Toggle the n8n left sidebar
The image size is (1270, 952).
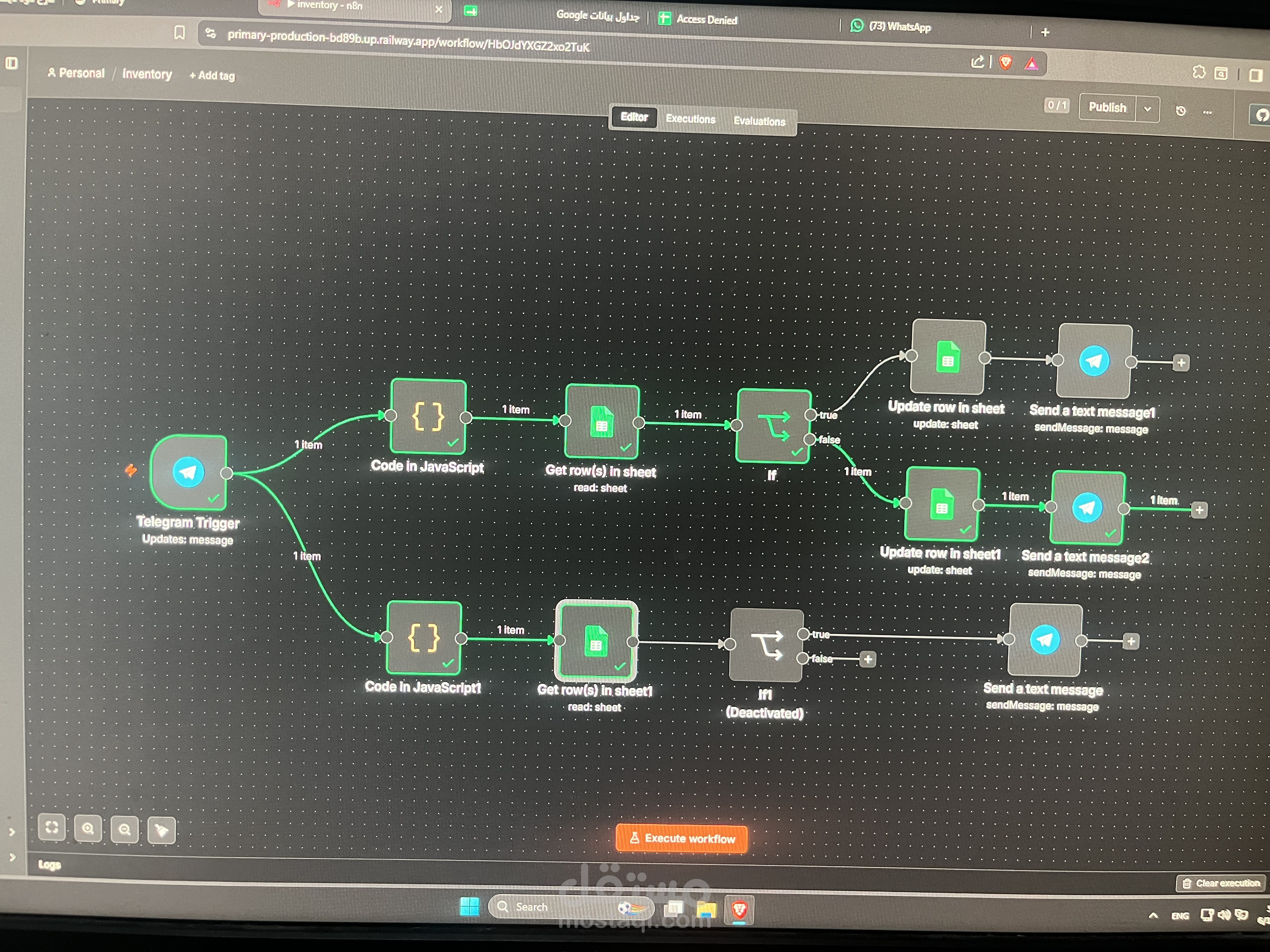pos(11,63)
